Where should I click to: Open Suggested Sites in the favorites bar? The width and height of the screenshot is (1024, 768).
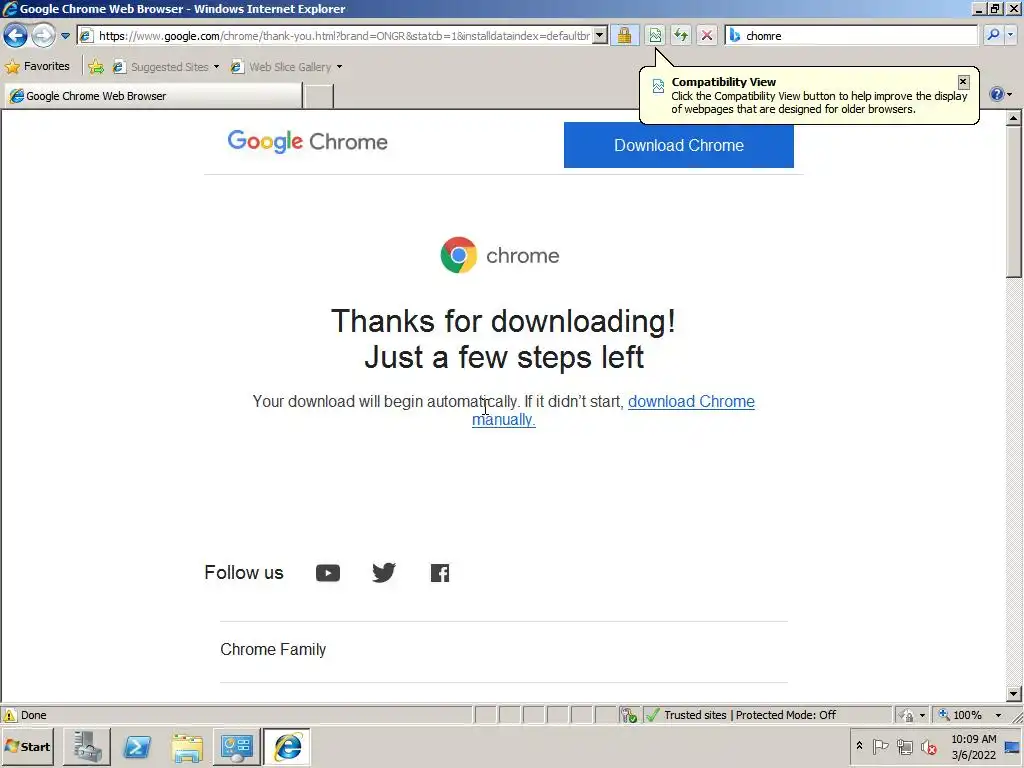[x=166, y=67]
